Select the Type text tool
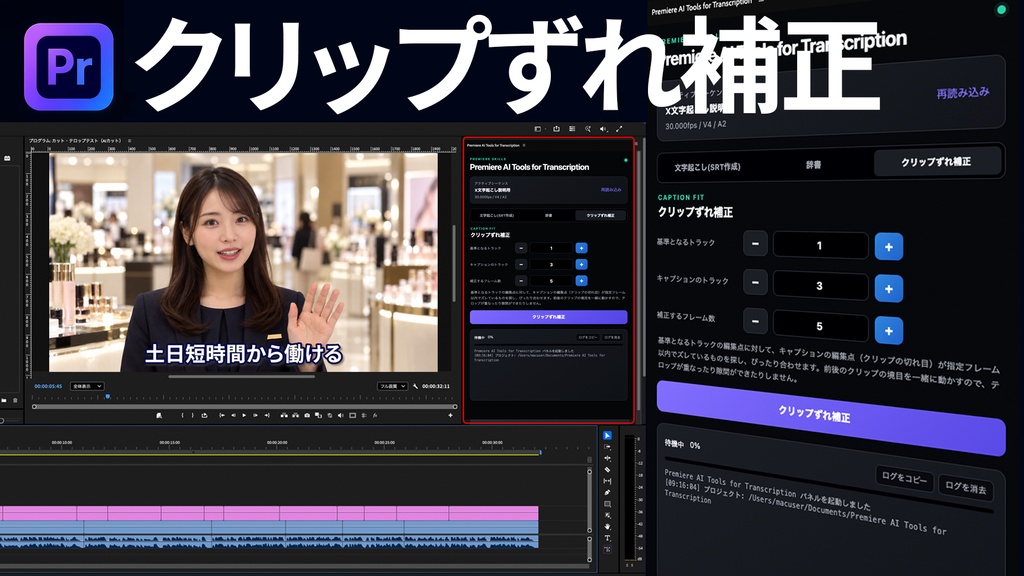Screen dimensions: 1024x576 [x=607, y=538]
